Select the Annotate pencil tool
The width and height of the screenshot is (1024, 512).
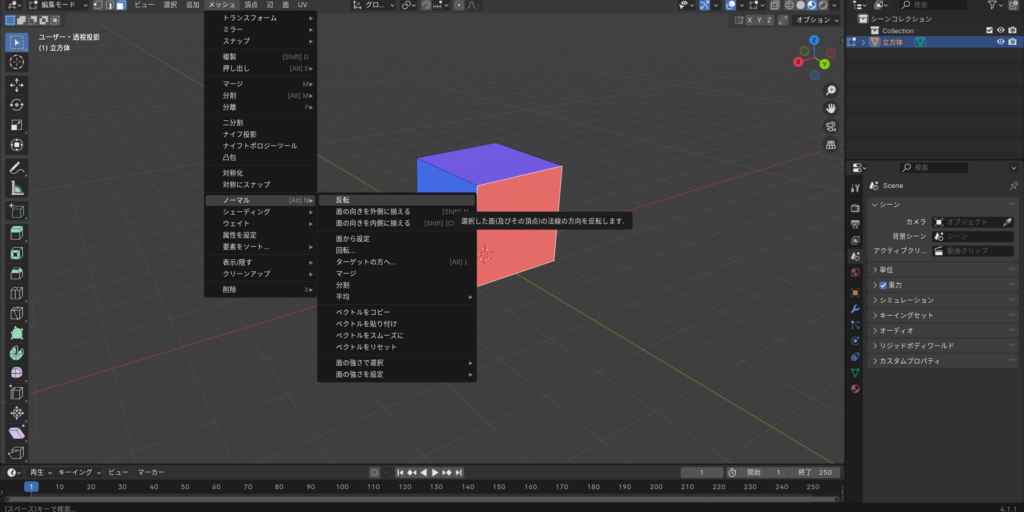pyautogui.click(x=17, y=168)
